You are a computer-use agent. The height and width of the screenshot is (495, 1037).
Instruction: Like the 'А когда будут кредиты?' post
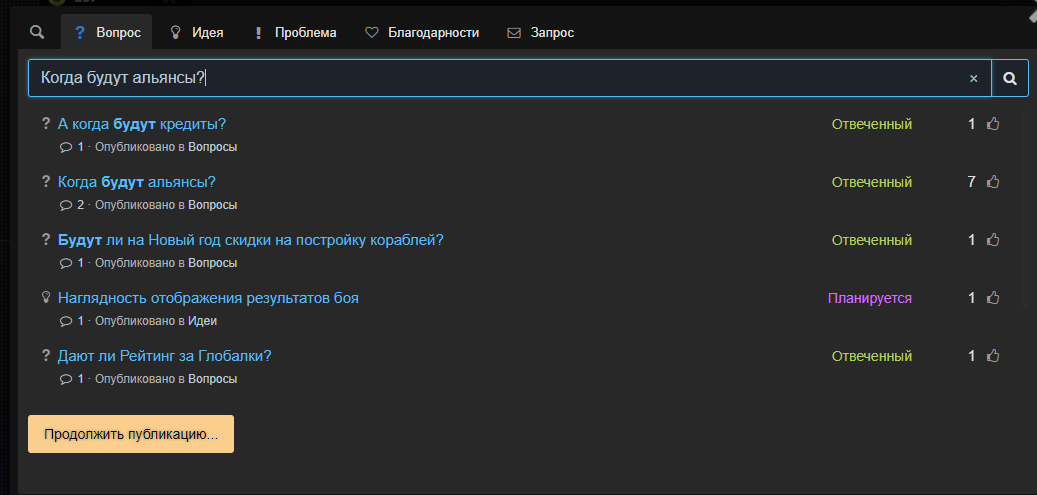pos(993,124)
